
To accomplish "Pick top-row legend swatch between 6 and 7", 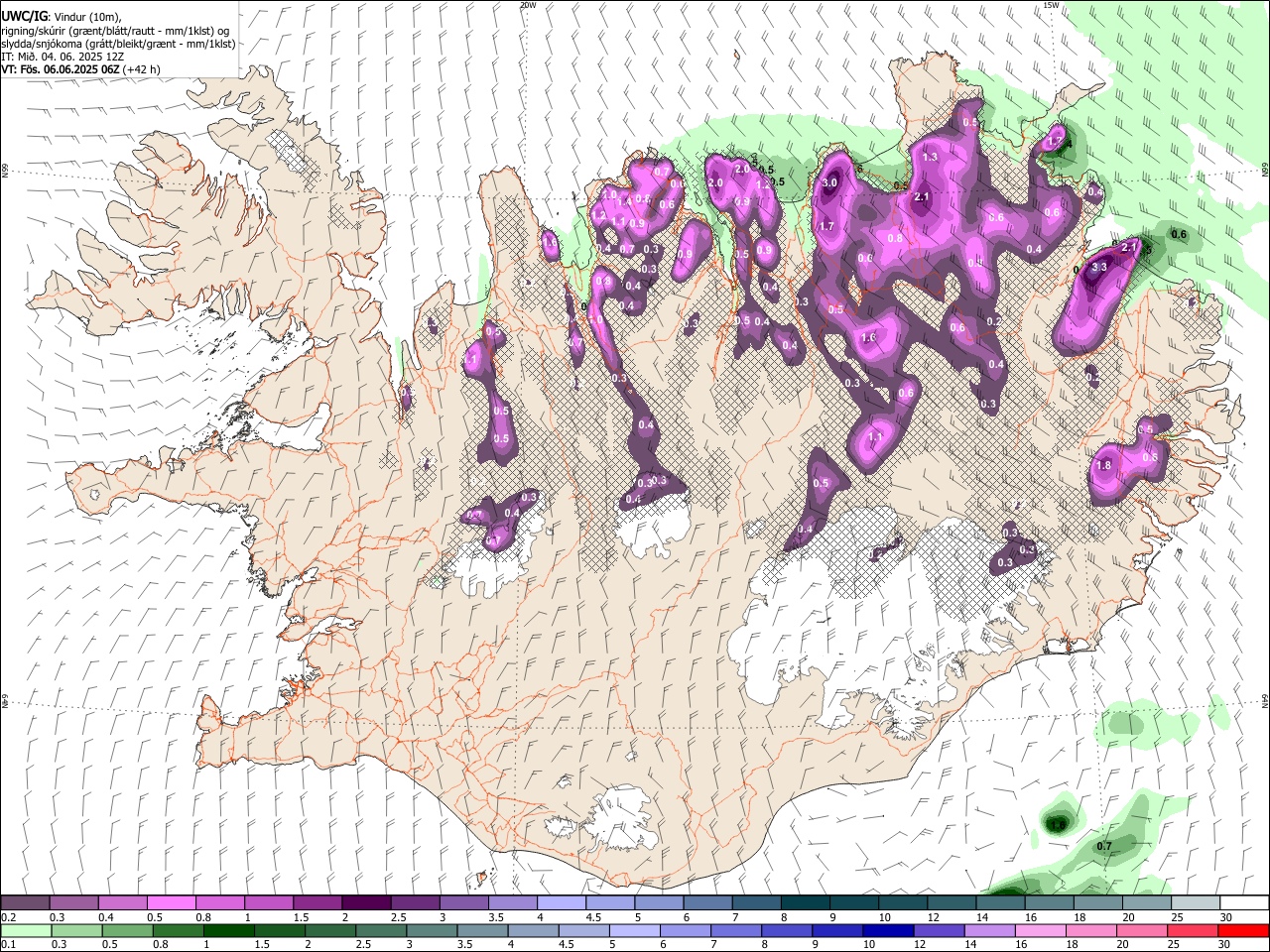I will 706,903.
